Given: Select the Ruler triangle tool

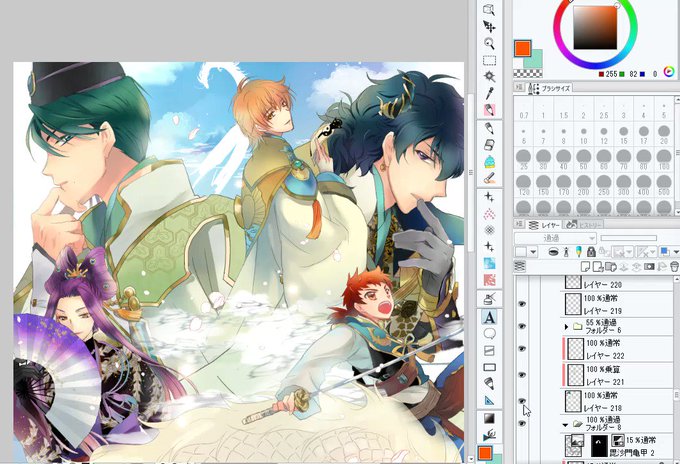Looking at the screenshot, I should click(489, 400).
